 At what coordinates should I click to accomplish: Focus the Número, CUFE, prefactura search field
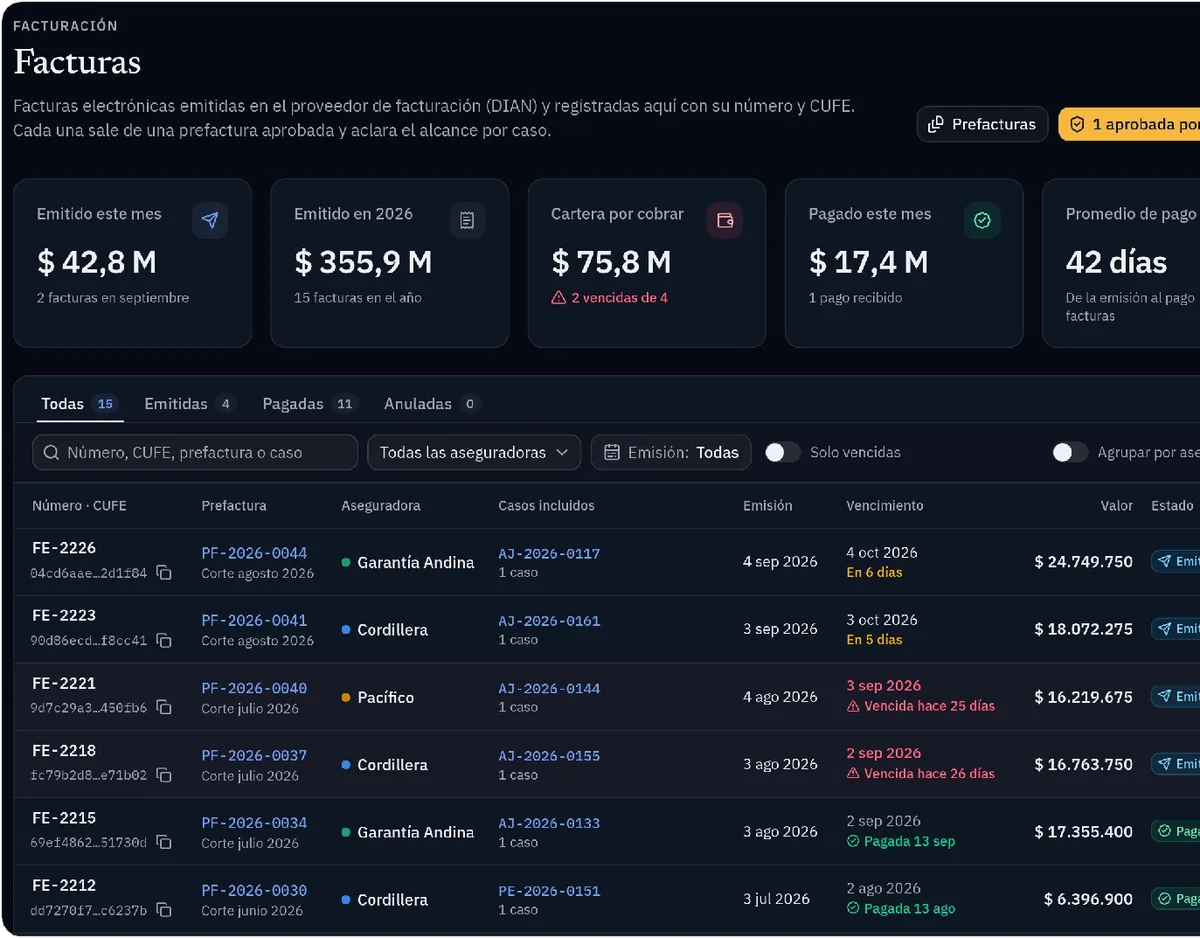(x=195, y=453)
